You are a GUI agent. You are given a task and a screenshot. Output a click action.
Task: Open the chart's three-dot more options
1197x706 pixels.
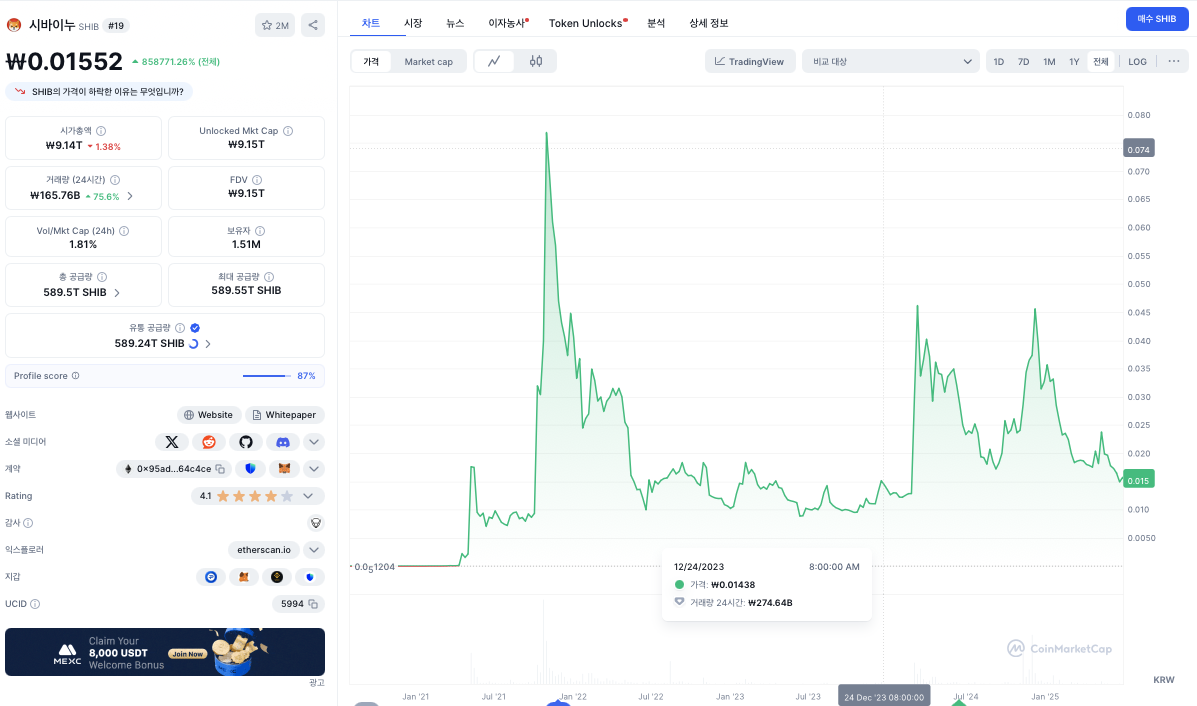(1173, 62)
